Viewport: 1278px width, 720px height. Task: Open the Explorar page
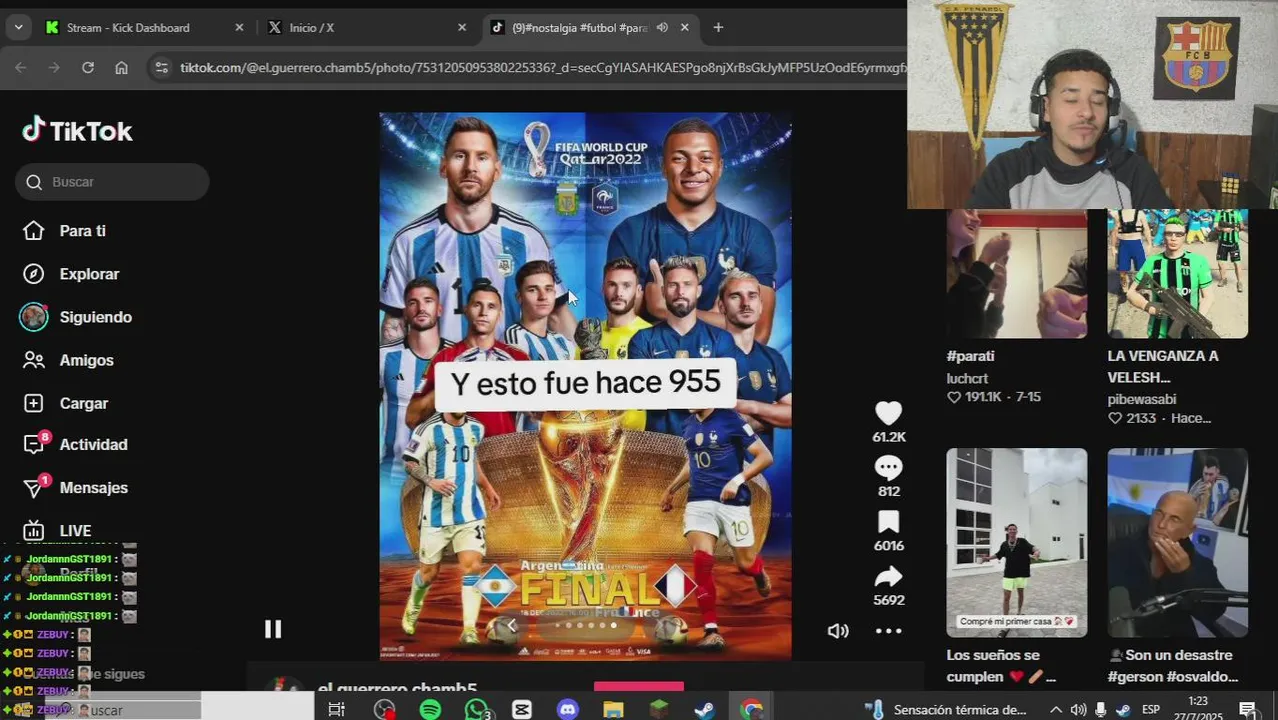[89, 274]
